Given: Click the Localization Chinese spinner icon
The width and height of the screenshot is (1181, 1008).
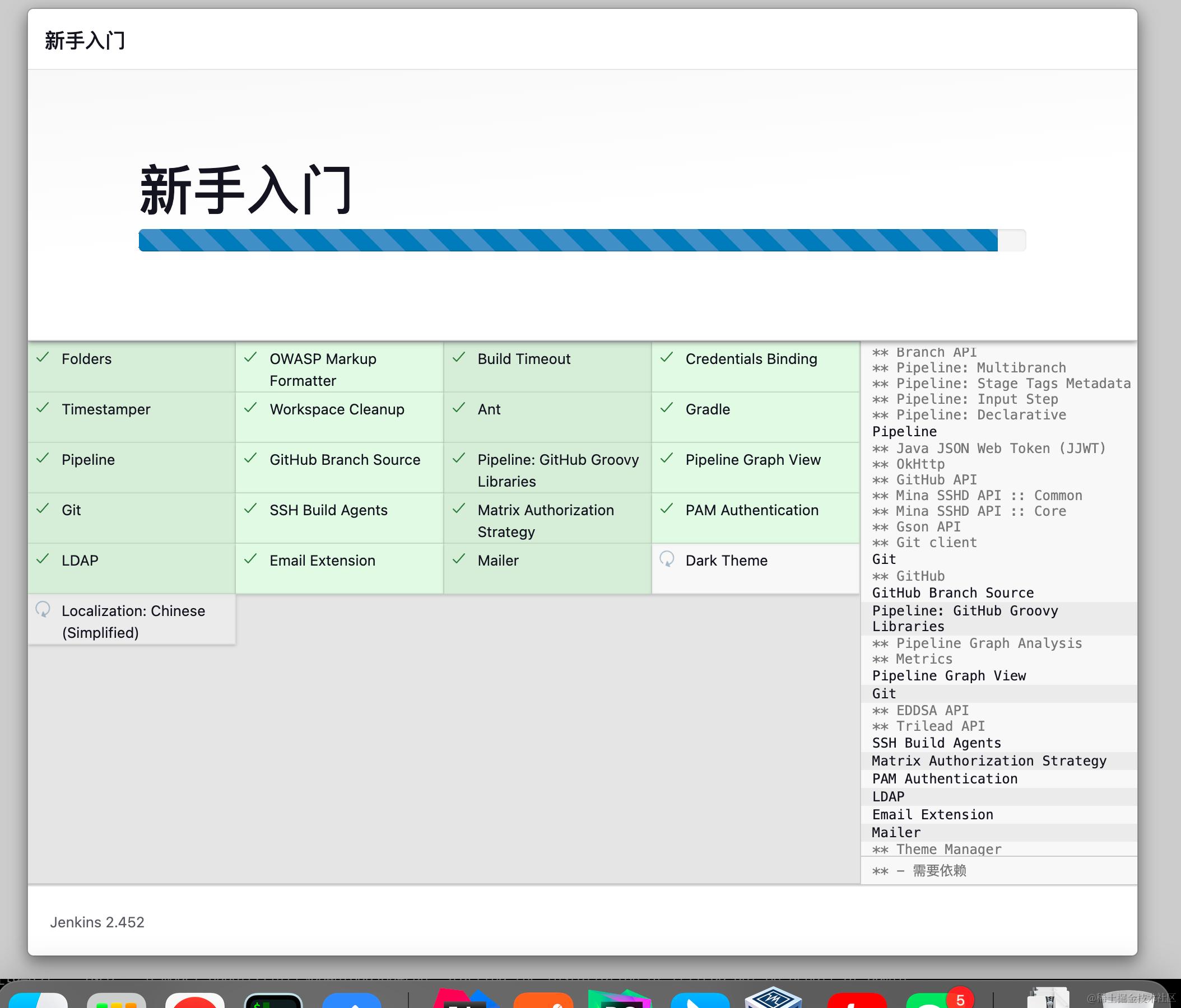Looking at the screenshot, I should click(43, 610).
